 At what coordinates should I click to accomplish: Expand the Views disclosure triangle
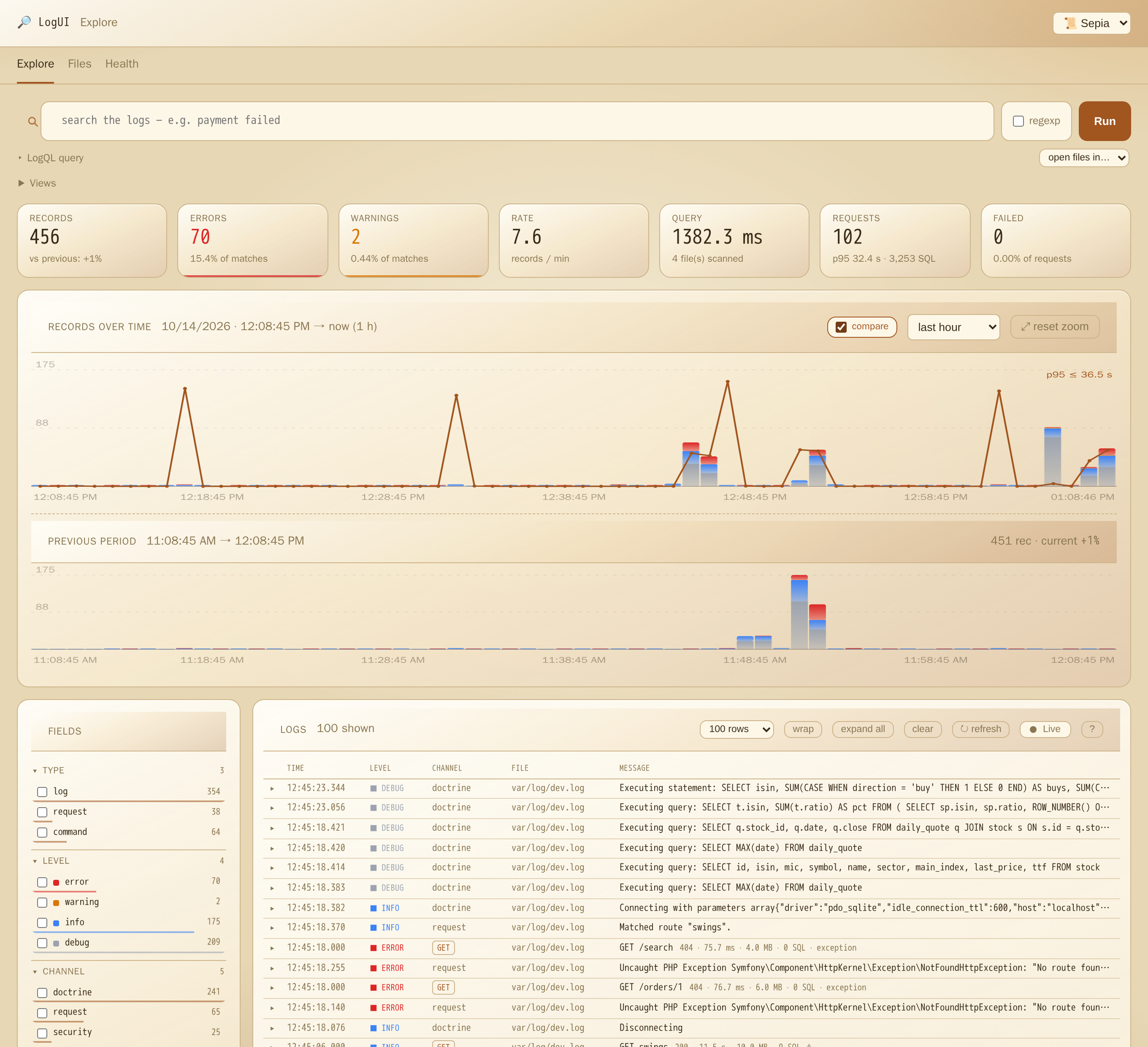(x=22, y=183)
